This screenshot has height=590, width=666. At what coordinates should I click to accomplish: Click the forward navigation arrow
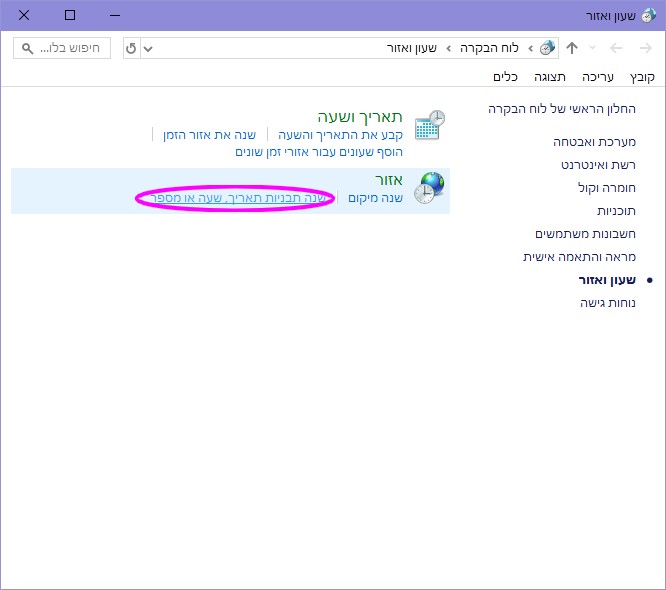click(x=616, y=48)
